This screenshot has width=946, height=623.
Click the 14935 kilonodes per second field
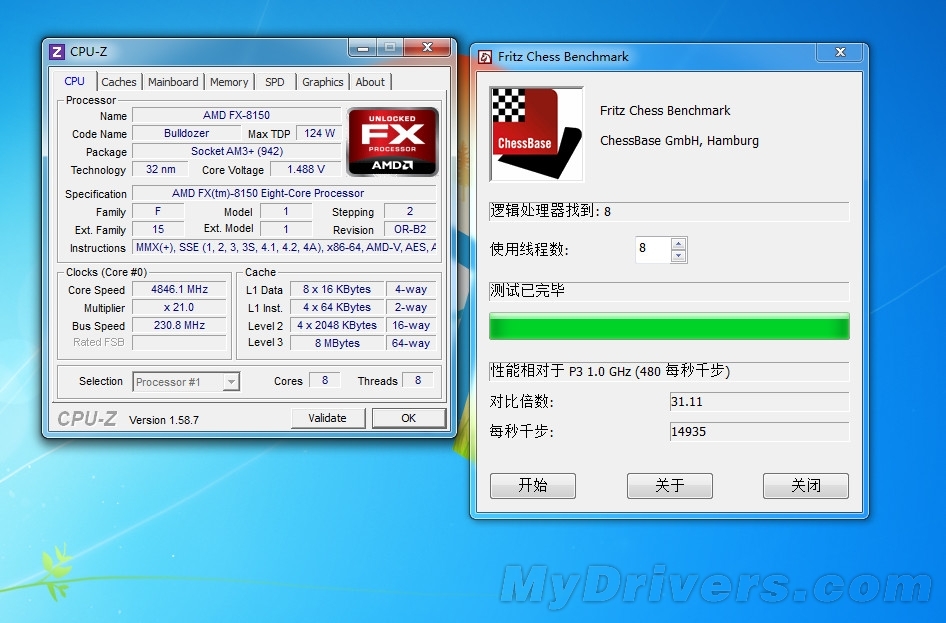[x=759, y=432]
